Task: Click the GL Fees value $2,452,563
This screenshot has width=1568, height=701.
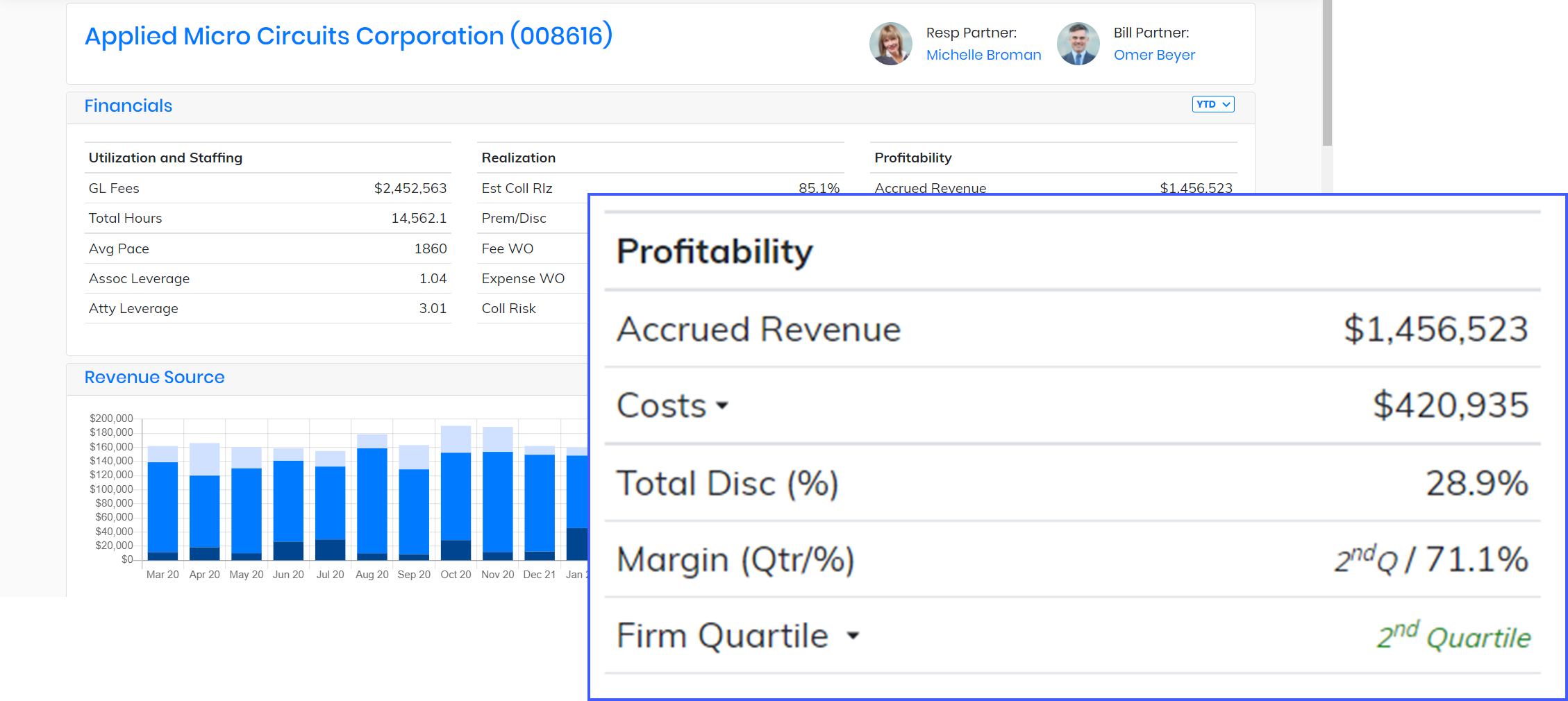Action: point(410,188)
